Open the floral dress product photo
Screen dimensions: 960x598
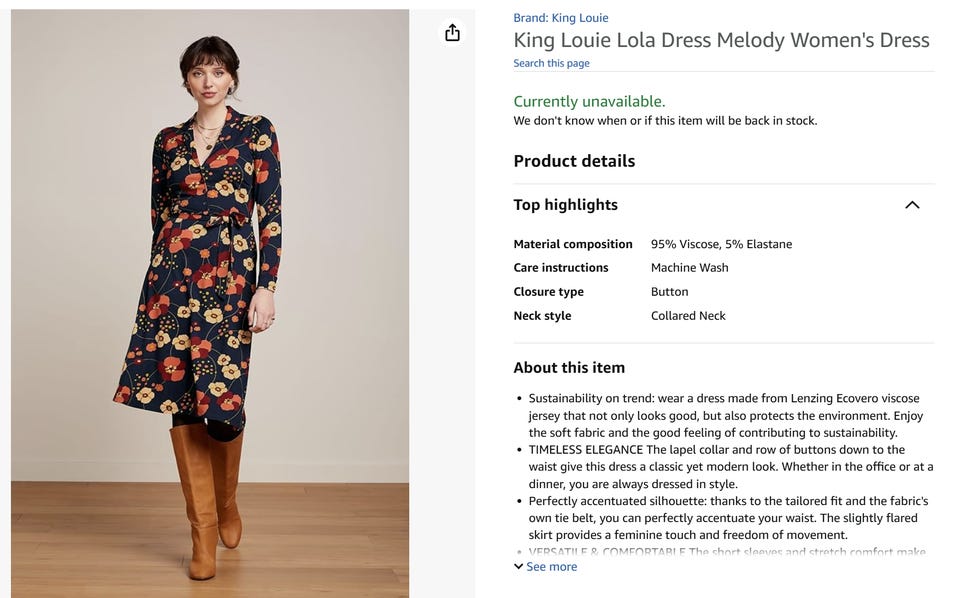210,300
